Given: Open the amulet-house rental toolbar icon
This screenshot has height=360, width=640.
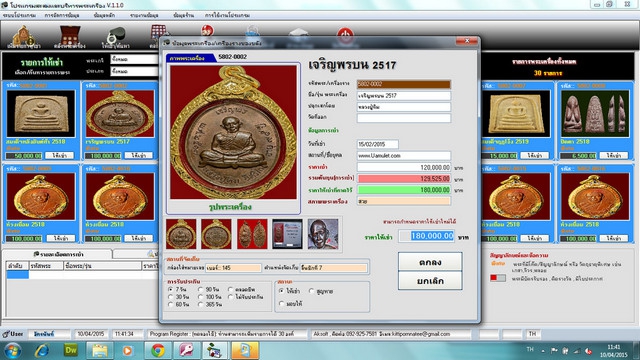Looking at the screenshot, I should point(23,36).
